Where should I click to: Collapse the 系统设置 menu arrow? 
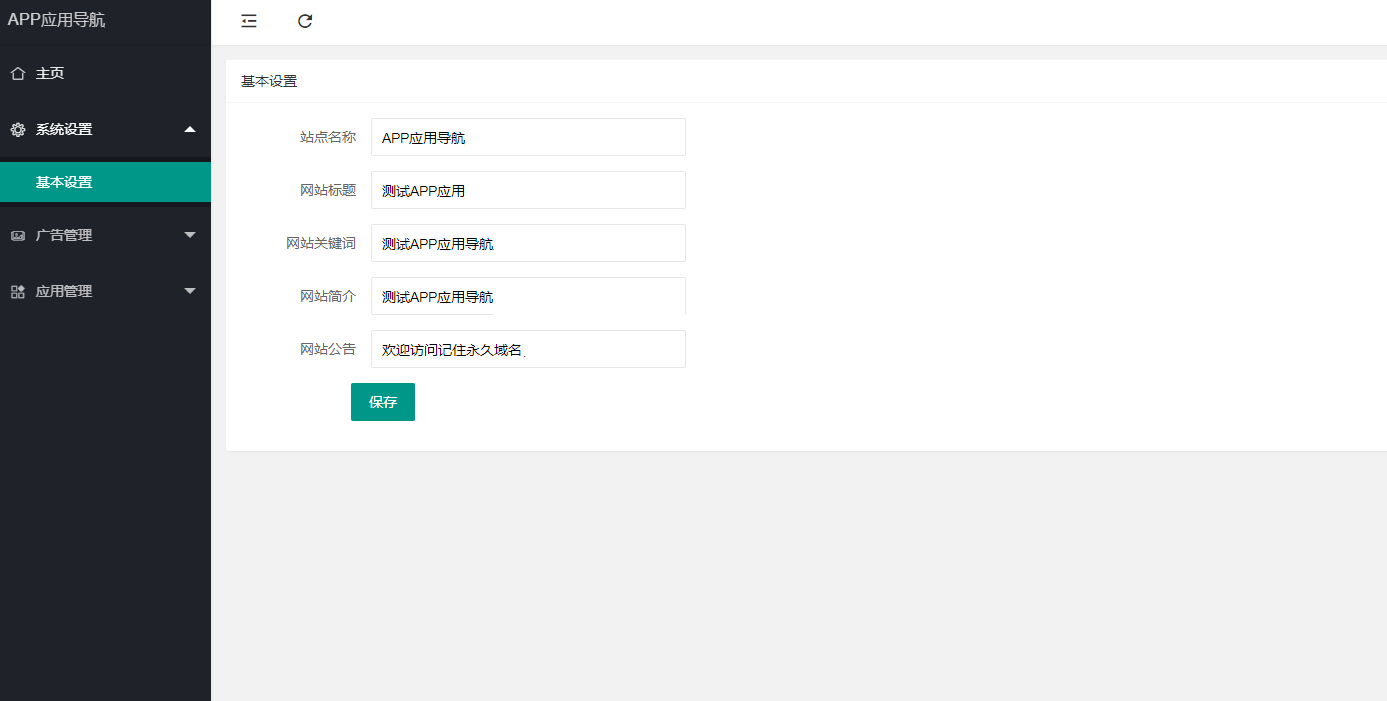[x=190, y=129]
